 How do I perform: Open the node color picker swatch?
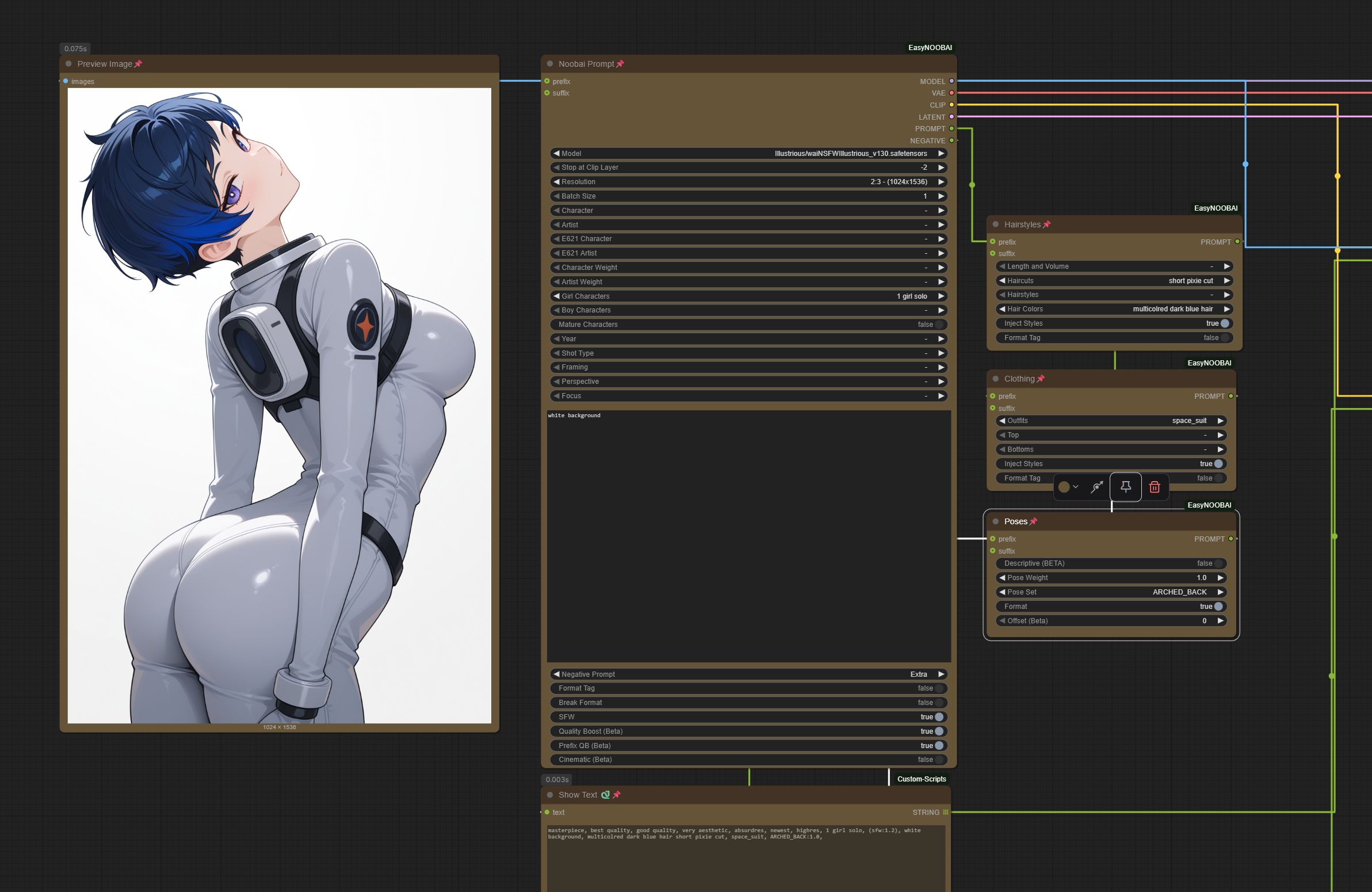pos(1064,487)
